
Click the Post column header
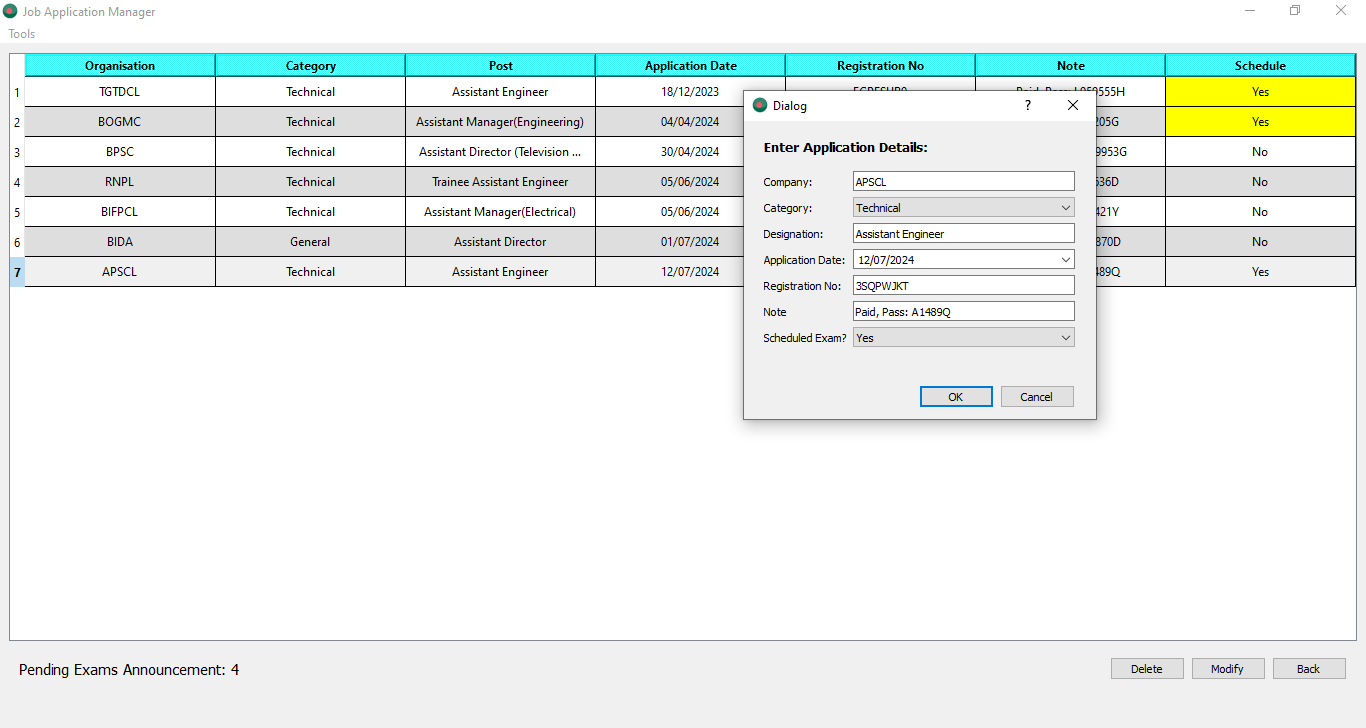coord(500,66)
